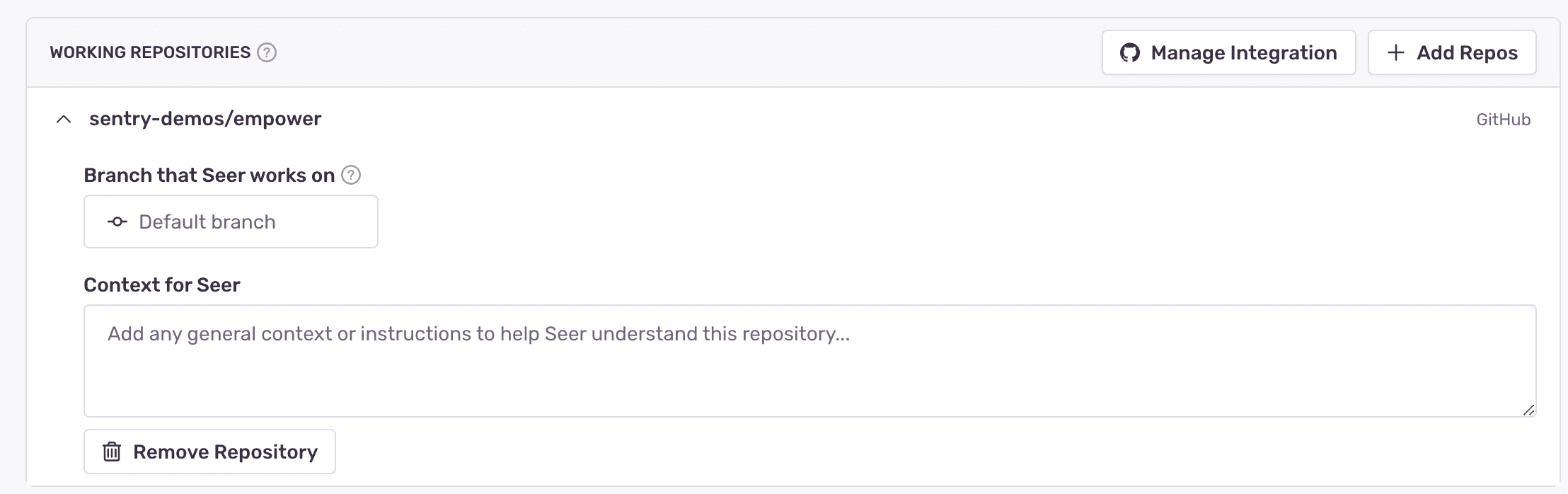Click the Context for Seer label
This screenshot has height=494, width=1568.
[162, 285]
